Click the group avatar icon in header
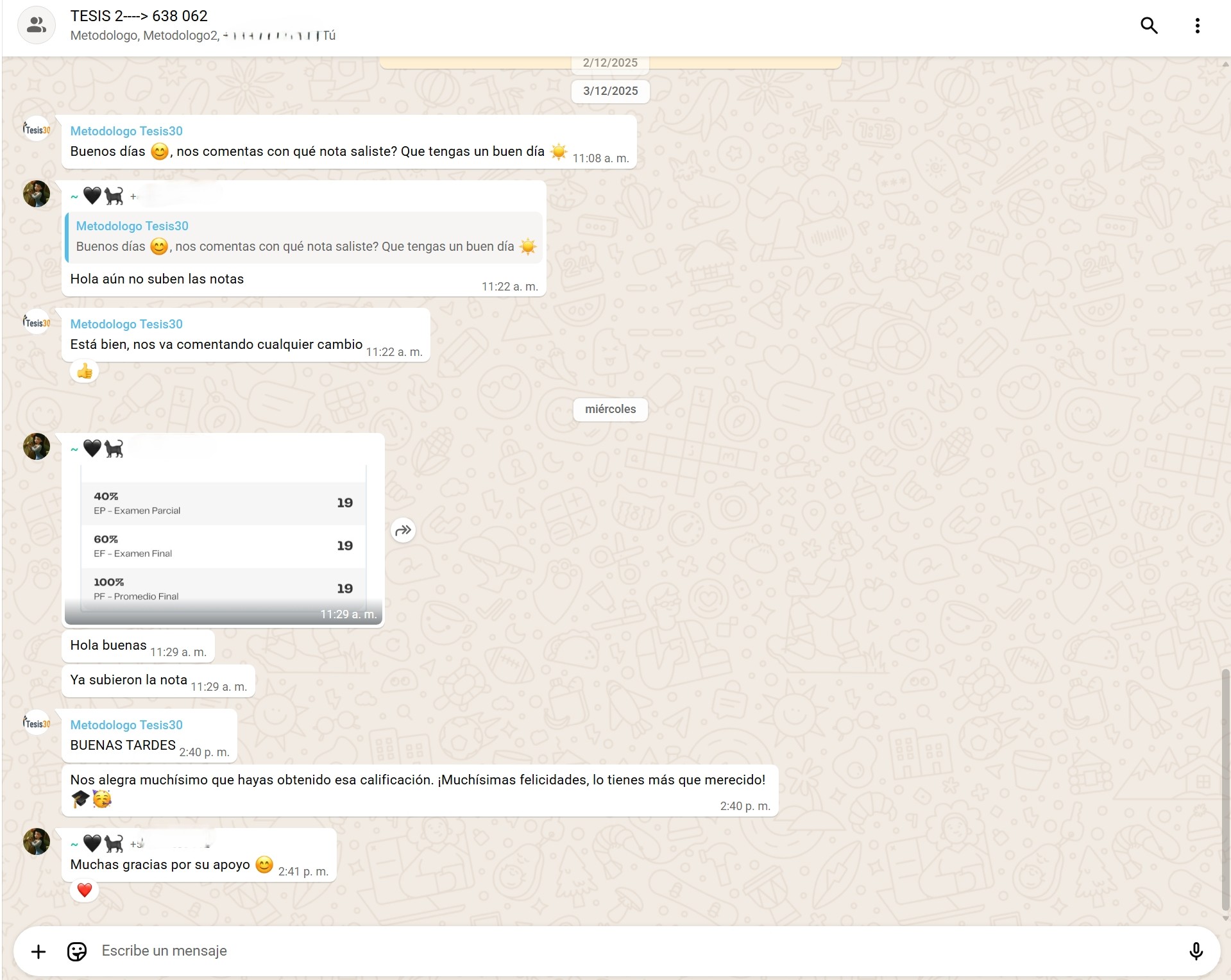 37,26
